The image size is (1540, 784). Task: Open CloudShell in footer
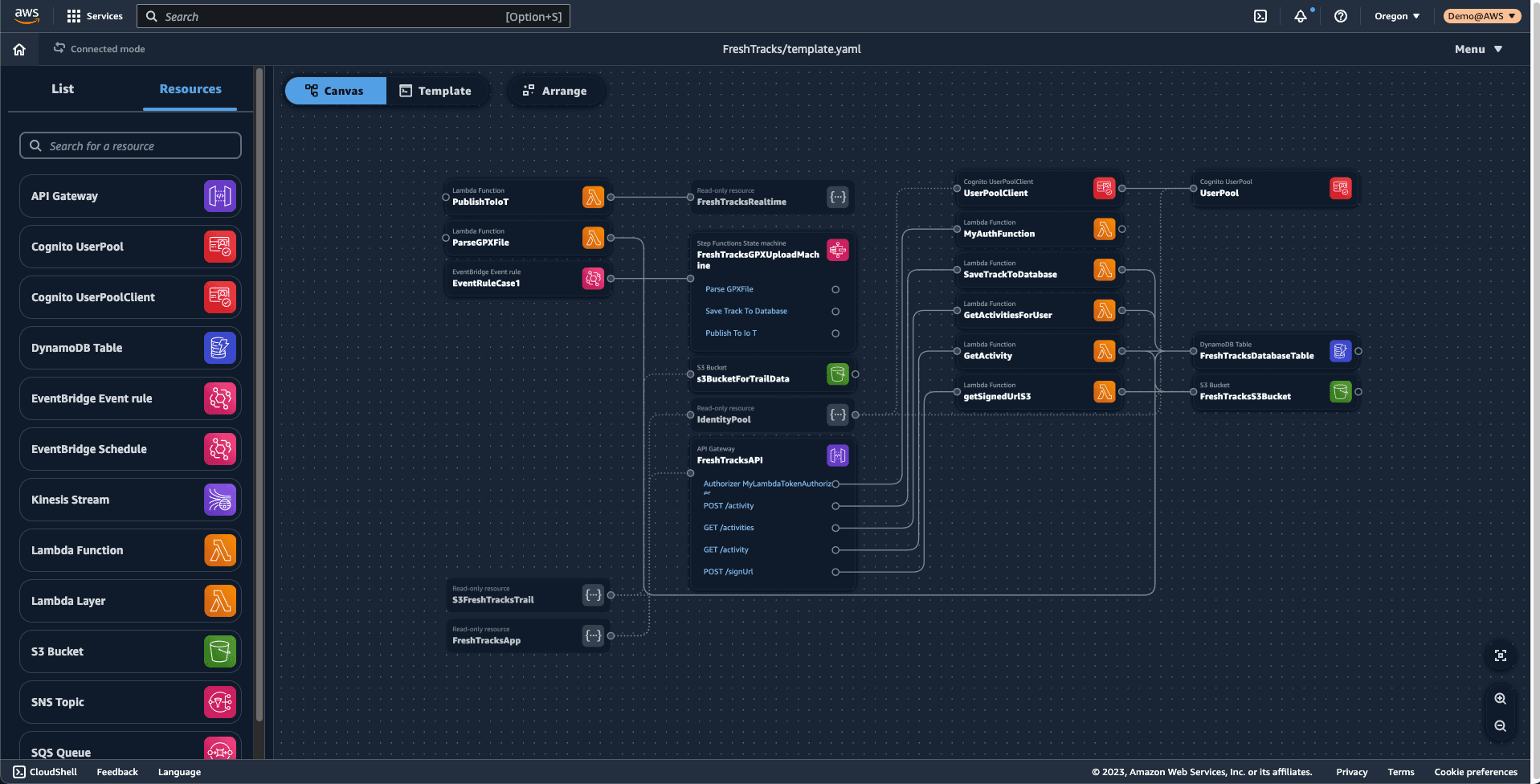46,772
